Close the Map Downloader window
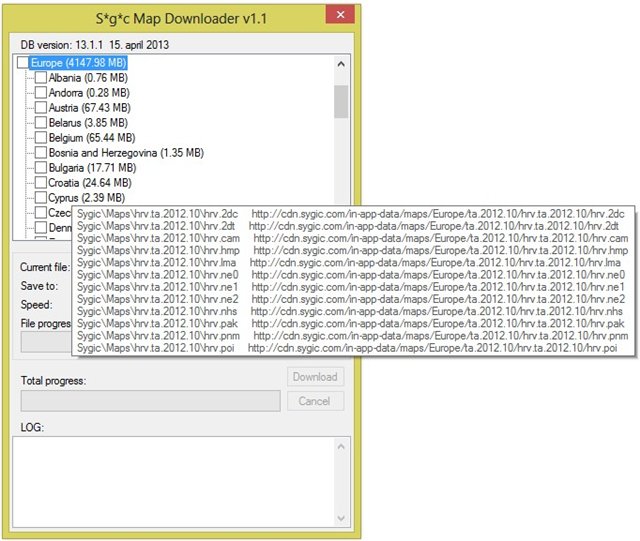This screenshot has height=541, width=640. [x=340, y=14]
